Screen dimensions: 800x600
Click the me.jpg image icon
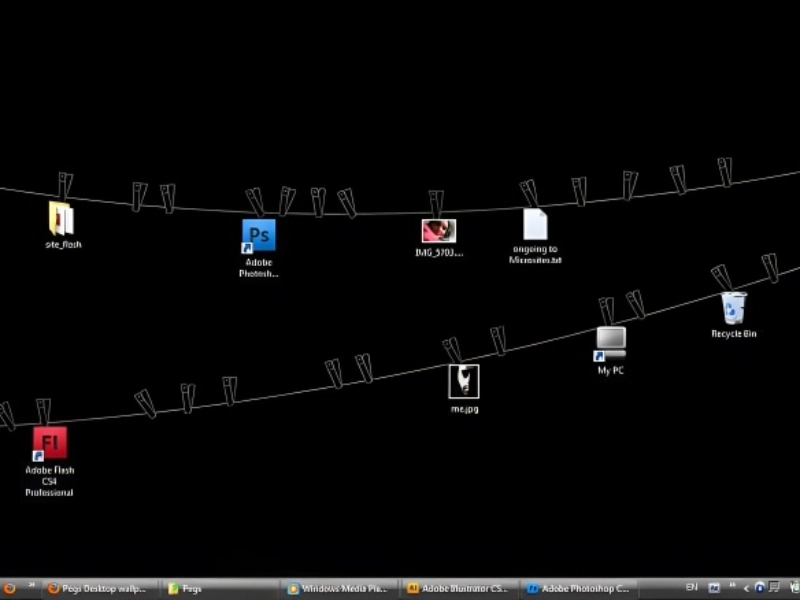click(463, 381)
